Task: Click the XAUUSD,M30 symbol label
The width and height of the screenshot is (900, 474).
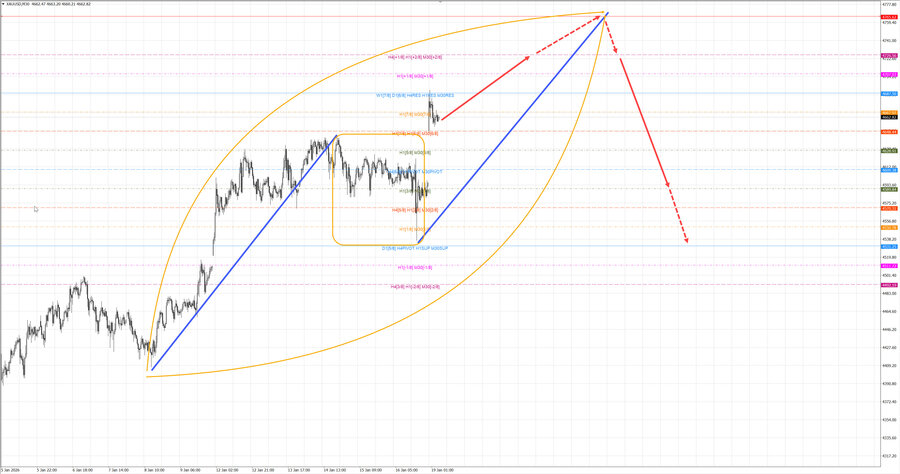Action: pos(32,4)
